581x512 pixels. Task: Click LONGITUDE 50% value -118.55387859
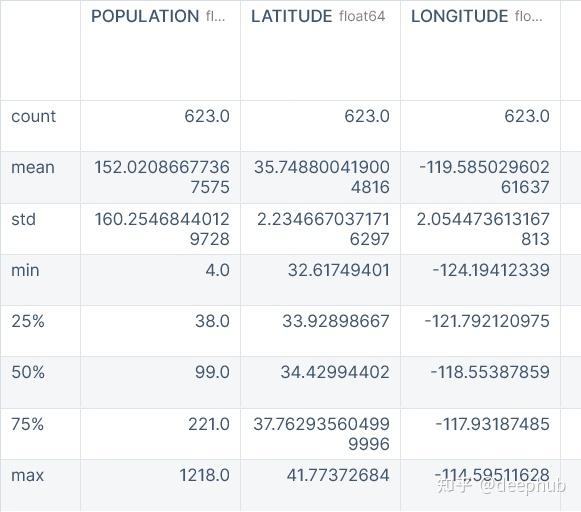(x=490, y=372)
